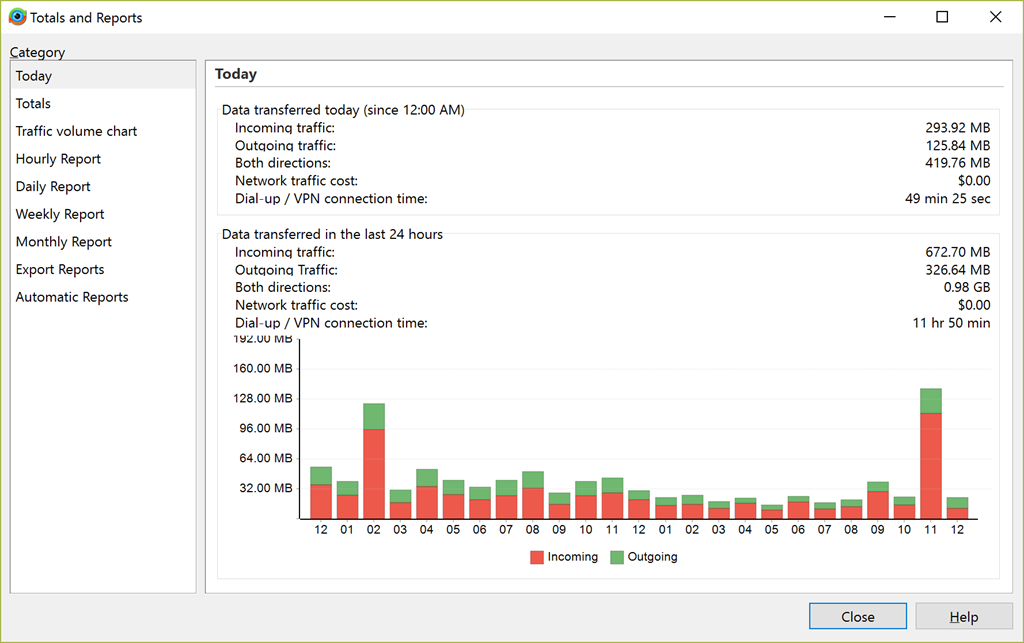
Task: Click the green Outgoing legend swatch
Action: tap(617, 557)
